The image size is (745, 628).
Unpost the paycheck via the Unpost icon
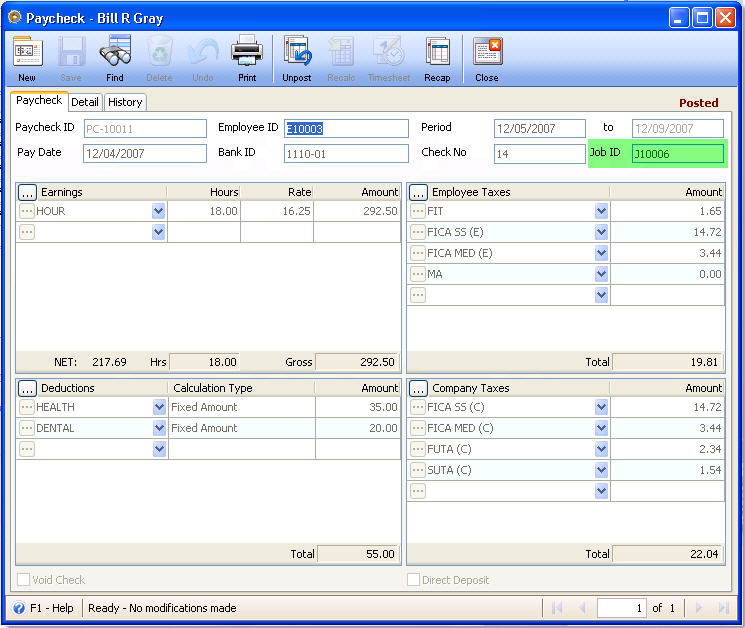(x=297, y=51)
